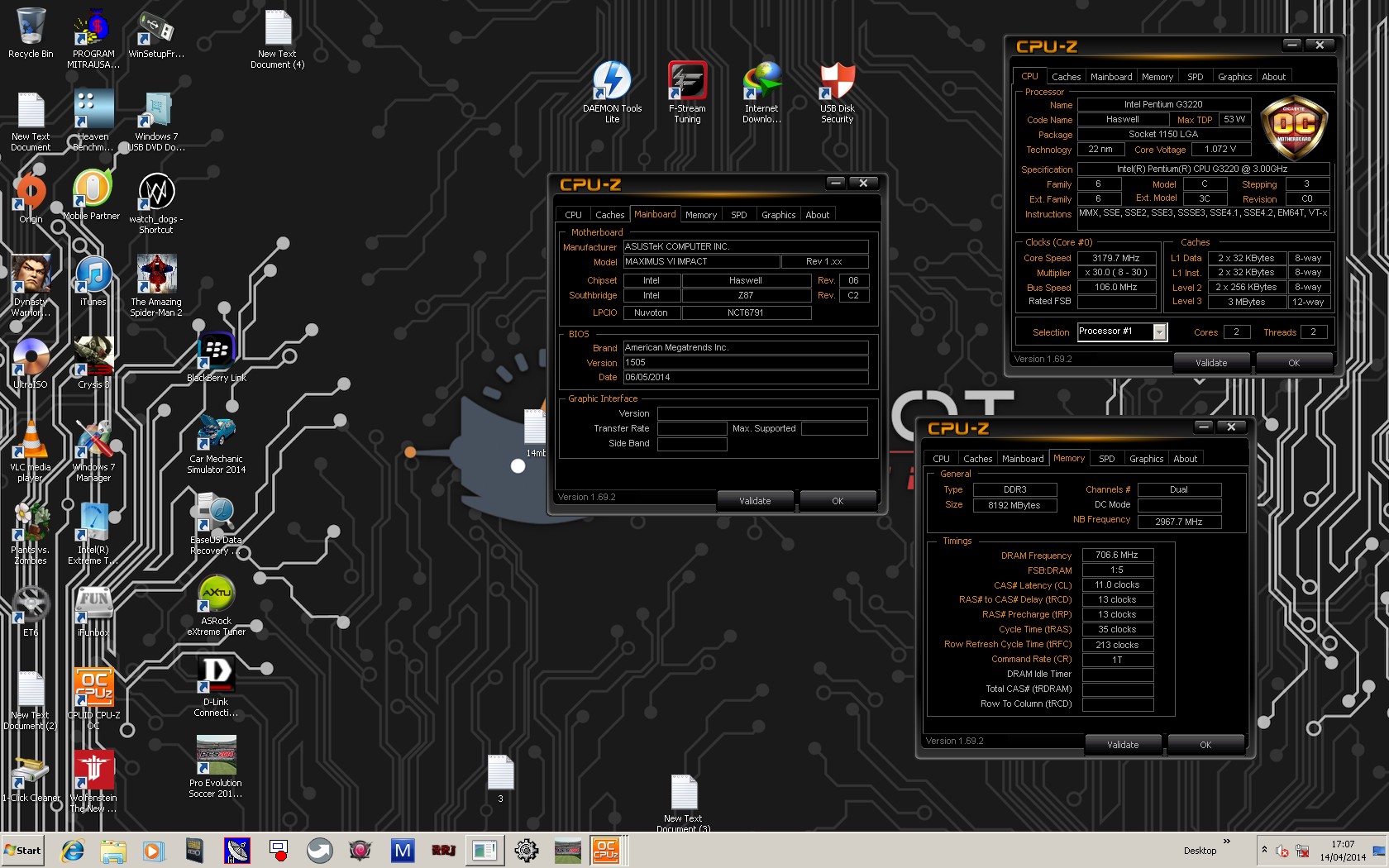Open the Dynasty Warriors desktop icon
Image resolution: width=1389 pixels, height=868 pixels.
pos(31,286)
